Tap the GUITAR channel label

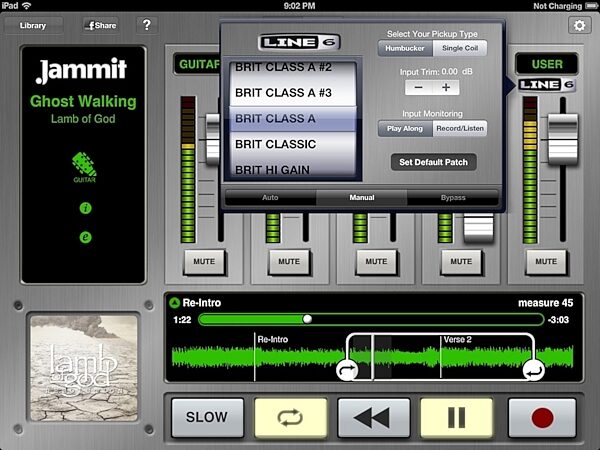199,64
